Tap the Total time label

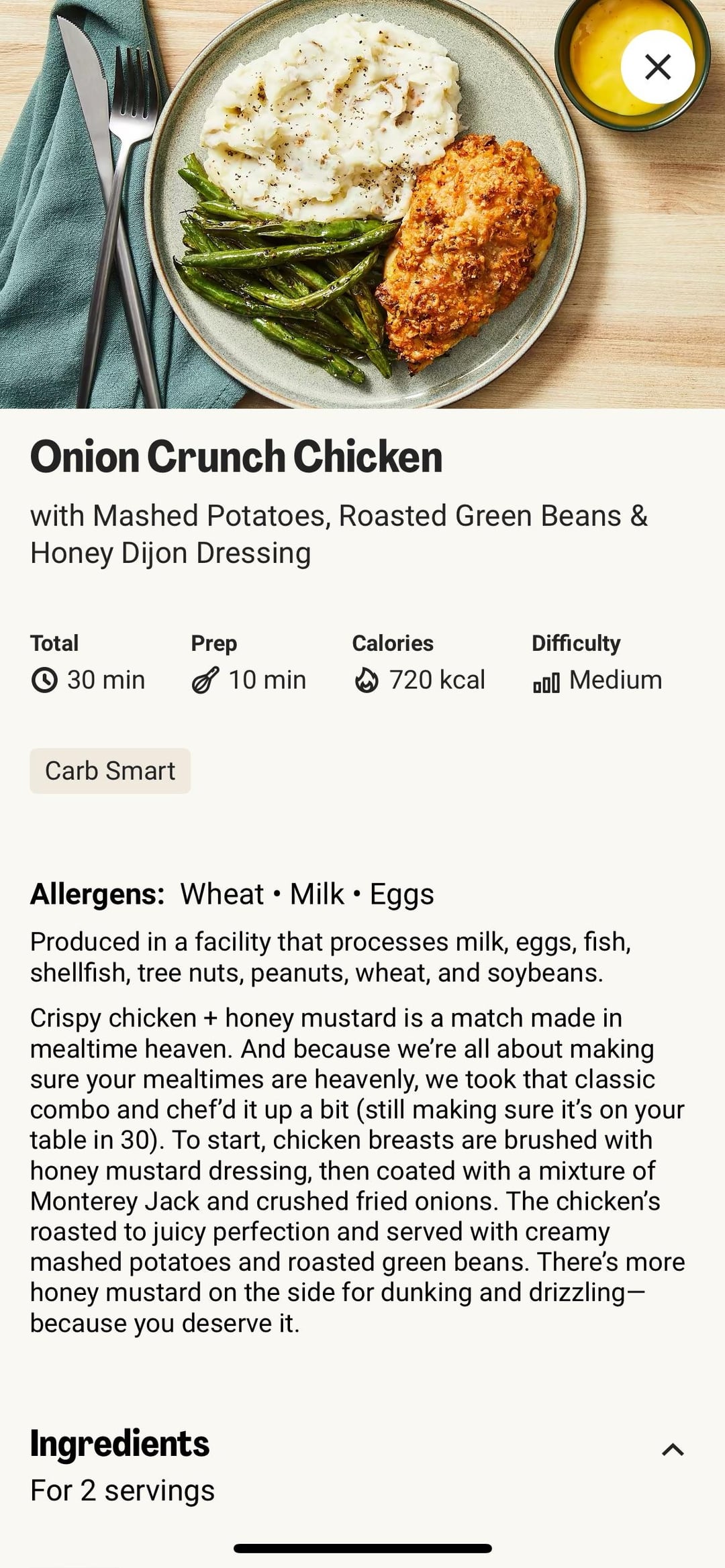click(54, 643)
